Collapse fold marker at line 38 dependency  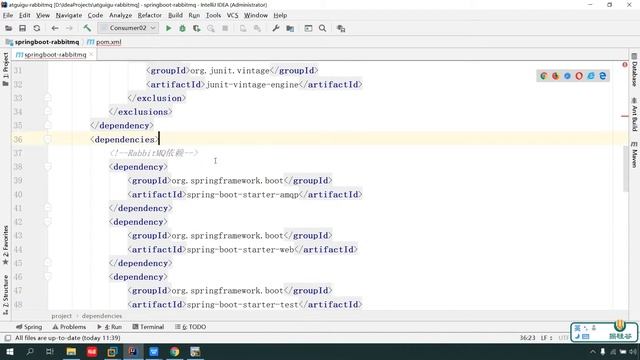tap(48, 167)
